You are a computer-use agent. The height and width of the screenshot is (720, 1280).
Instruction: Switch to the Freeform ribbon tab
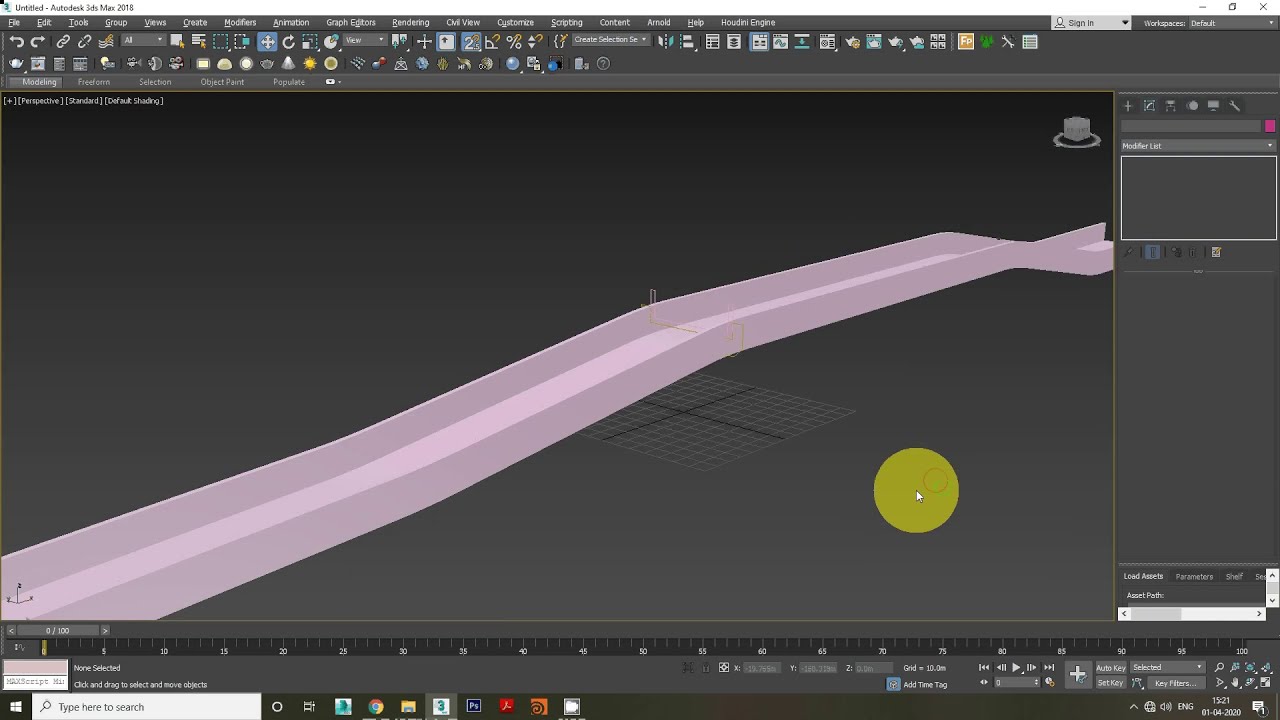[94, 82]
